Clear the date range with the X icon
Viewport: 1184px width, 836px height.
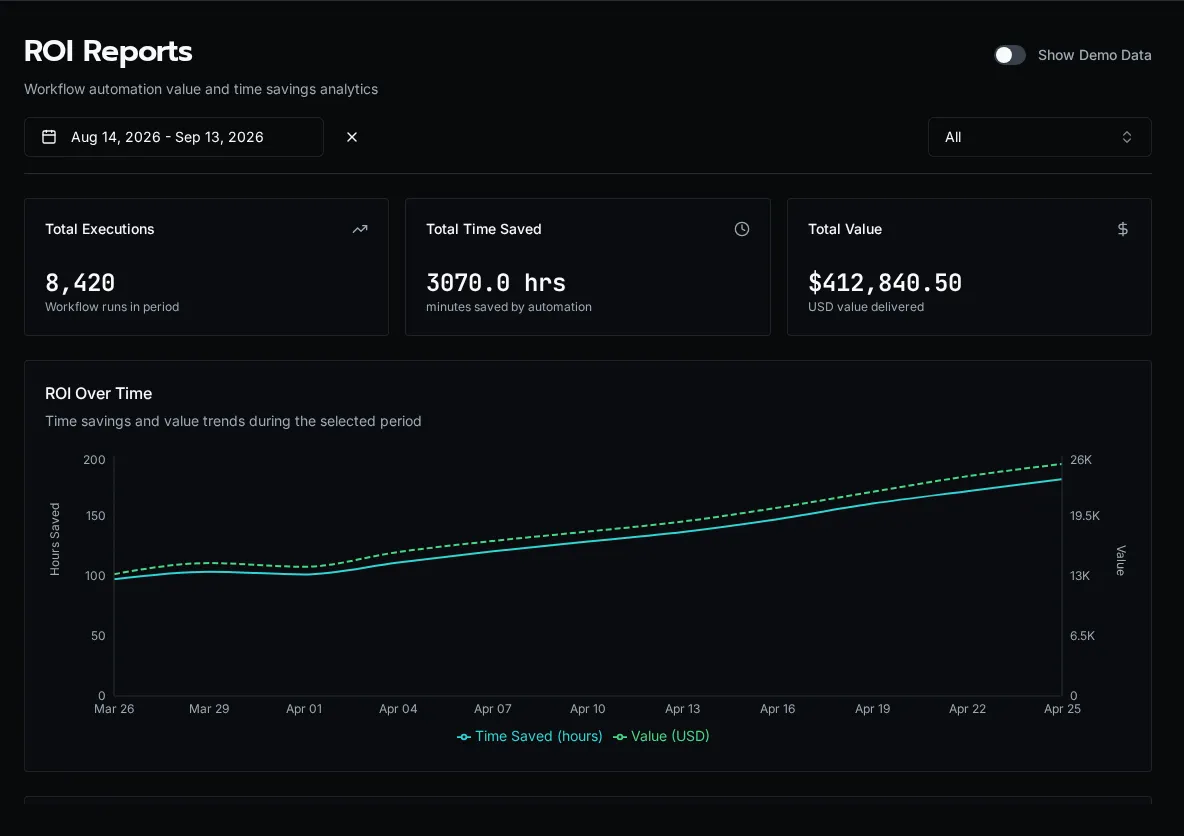tap(352, 137)
